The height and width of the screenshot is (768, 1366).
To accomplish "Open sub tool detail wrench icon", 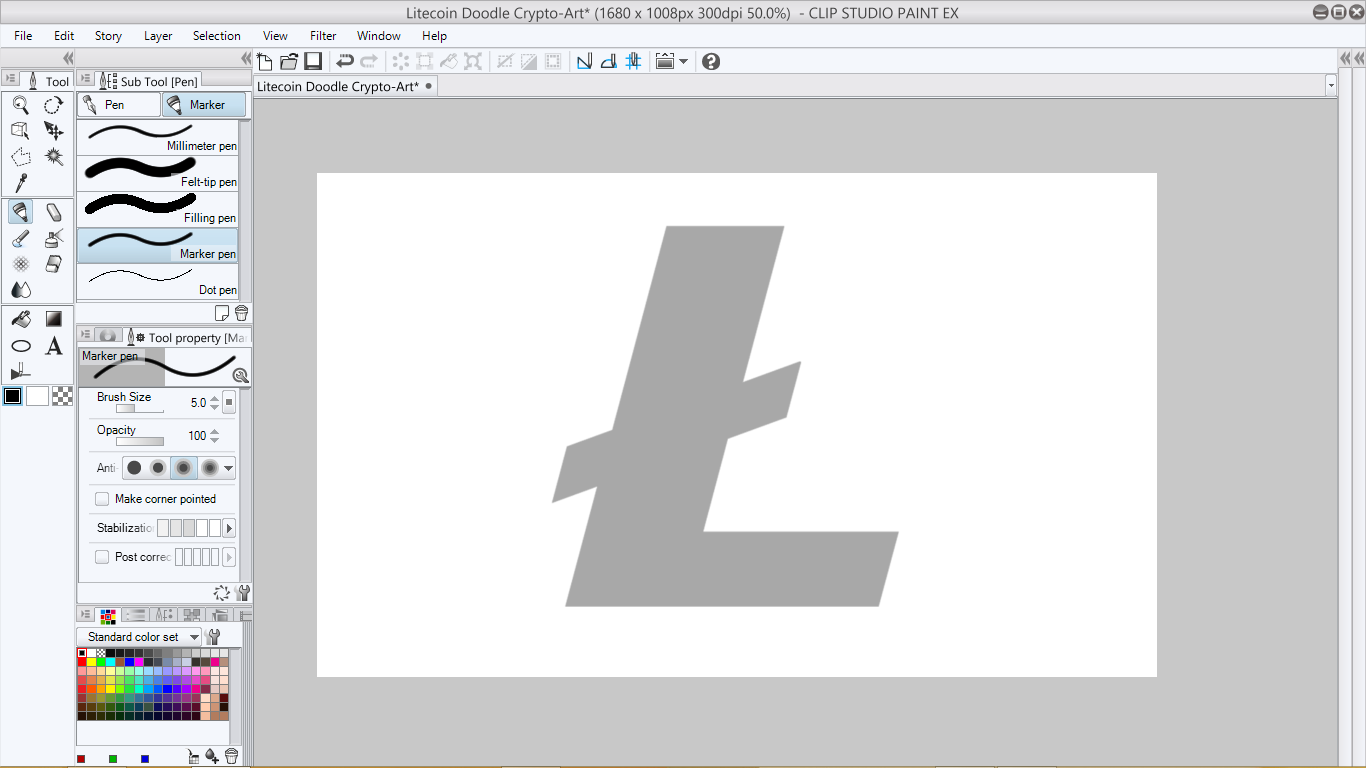I will pos(242,593).
